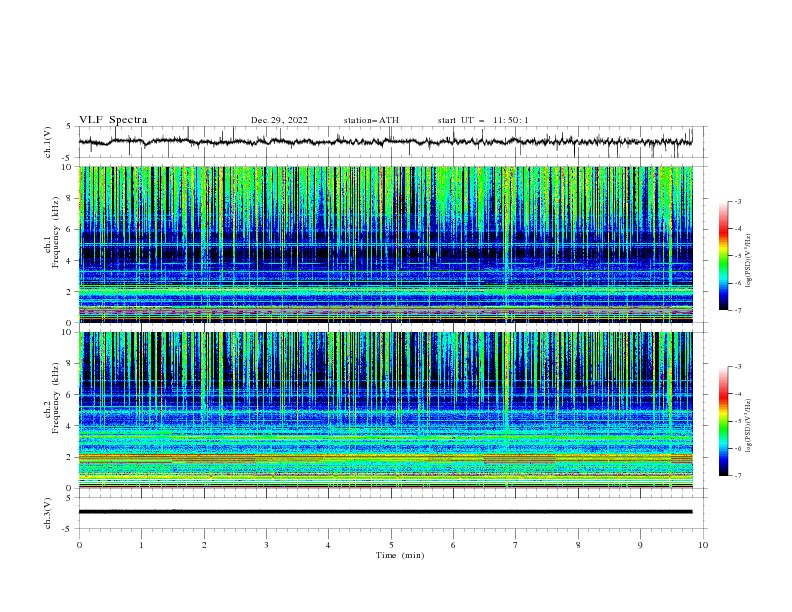
Task: Click the -3 label on the upper color bar
Action: (737, 201)
